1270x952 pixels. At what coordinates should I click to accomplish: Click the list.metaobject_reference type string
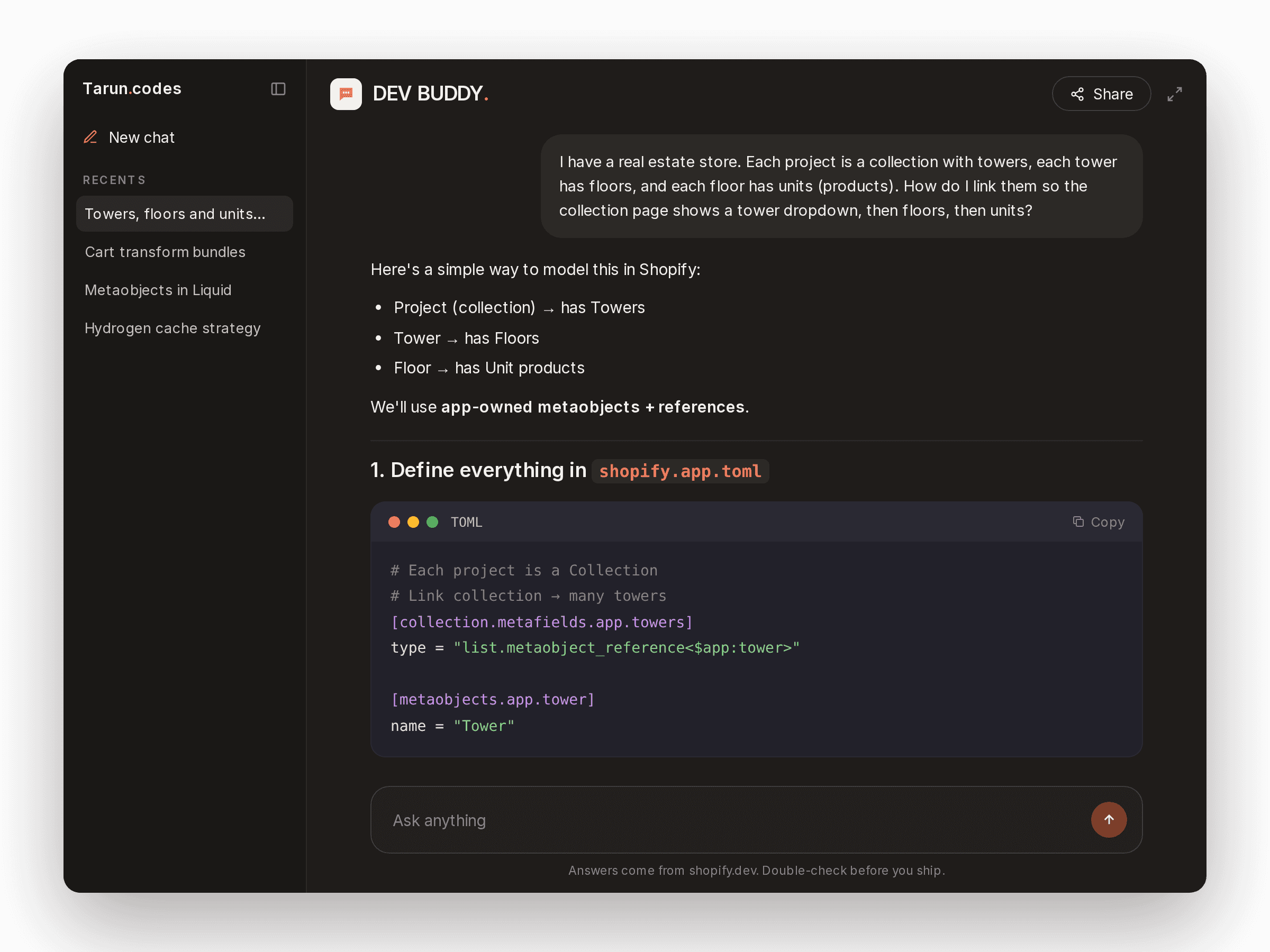coord(627,648)
